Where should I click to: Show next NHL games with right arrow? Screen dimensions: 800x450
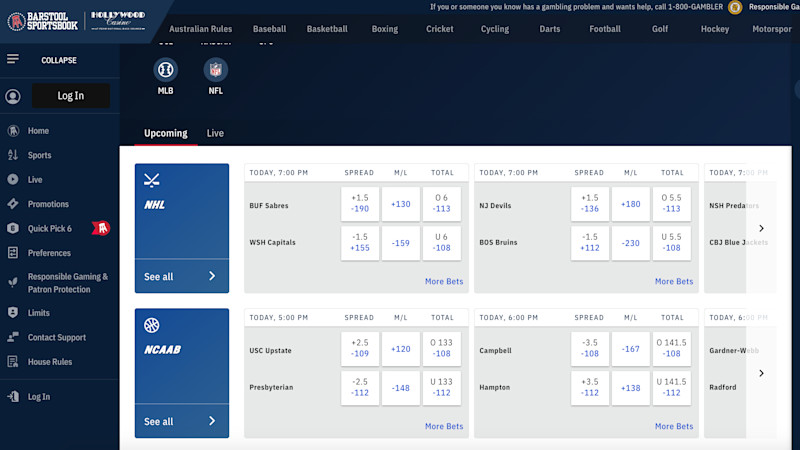click(761, 228)
